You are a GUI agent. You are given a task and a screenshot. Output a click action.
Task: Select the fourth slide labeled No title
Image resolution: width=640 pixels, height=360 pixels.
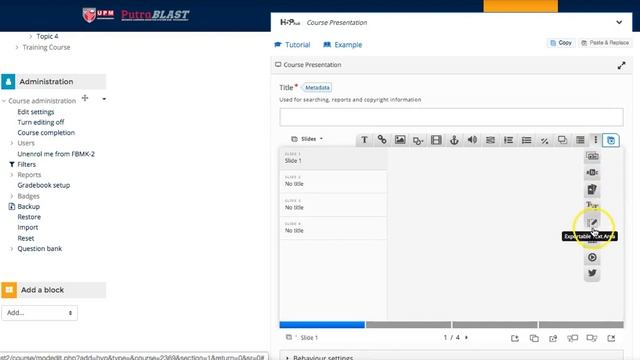(333, 228)
